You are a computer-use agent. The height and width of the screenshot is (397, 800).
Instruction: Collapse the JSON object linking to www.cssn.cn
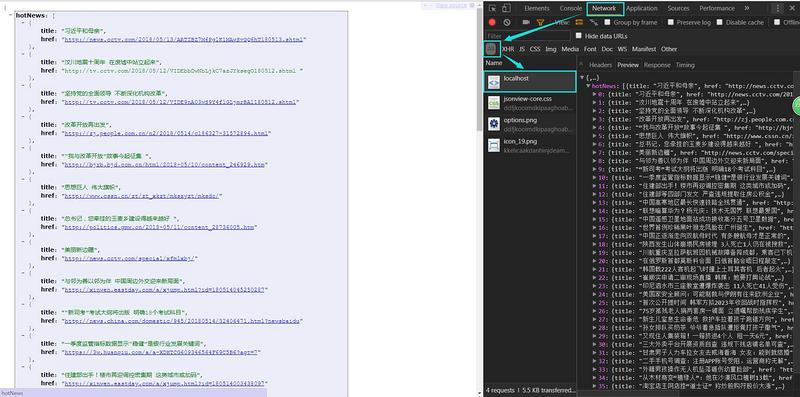(x=23, y=180)
